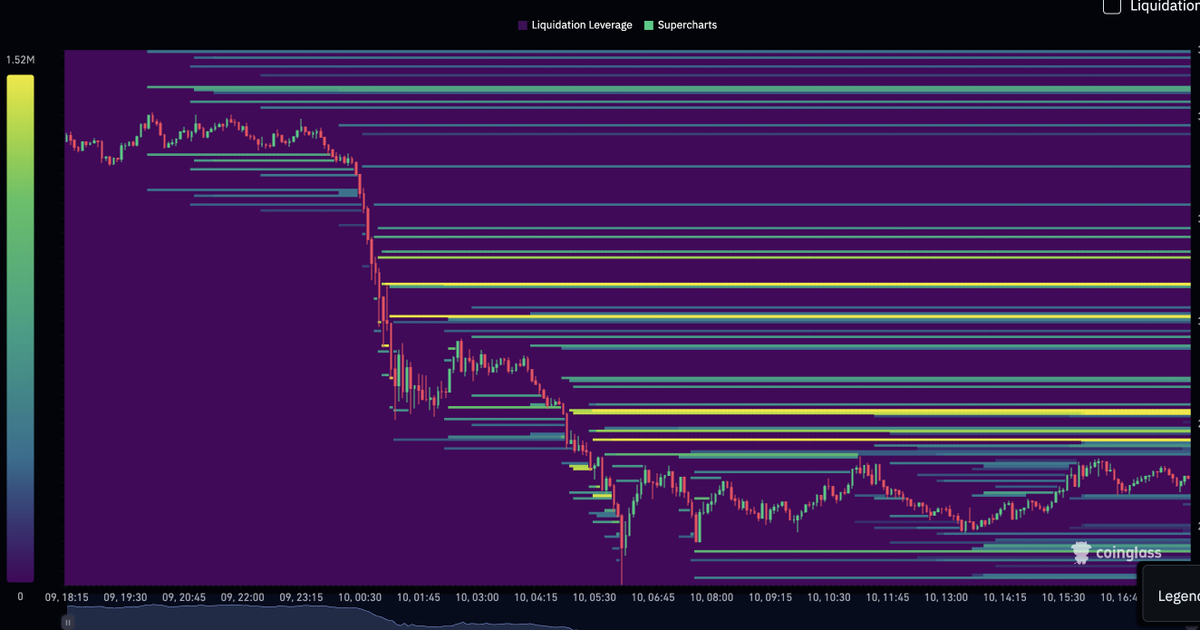Screen dimensions: 1200x630
Task: Click the 10, 08:00 time axis label
Action: (x=712, y=597)
